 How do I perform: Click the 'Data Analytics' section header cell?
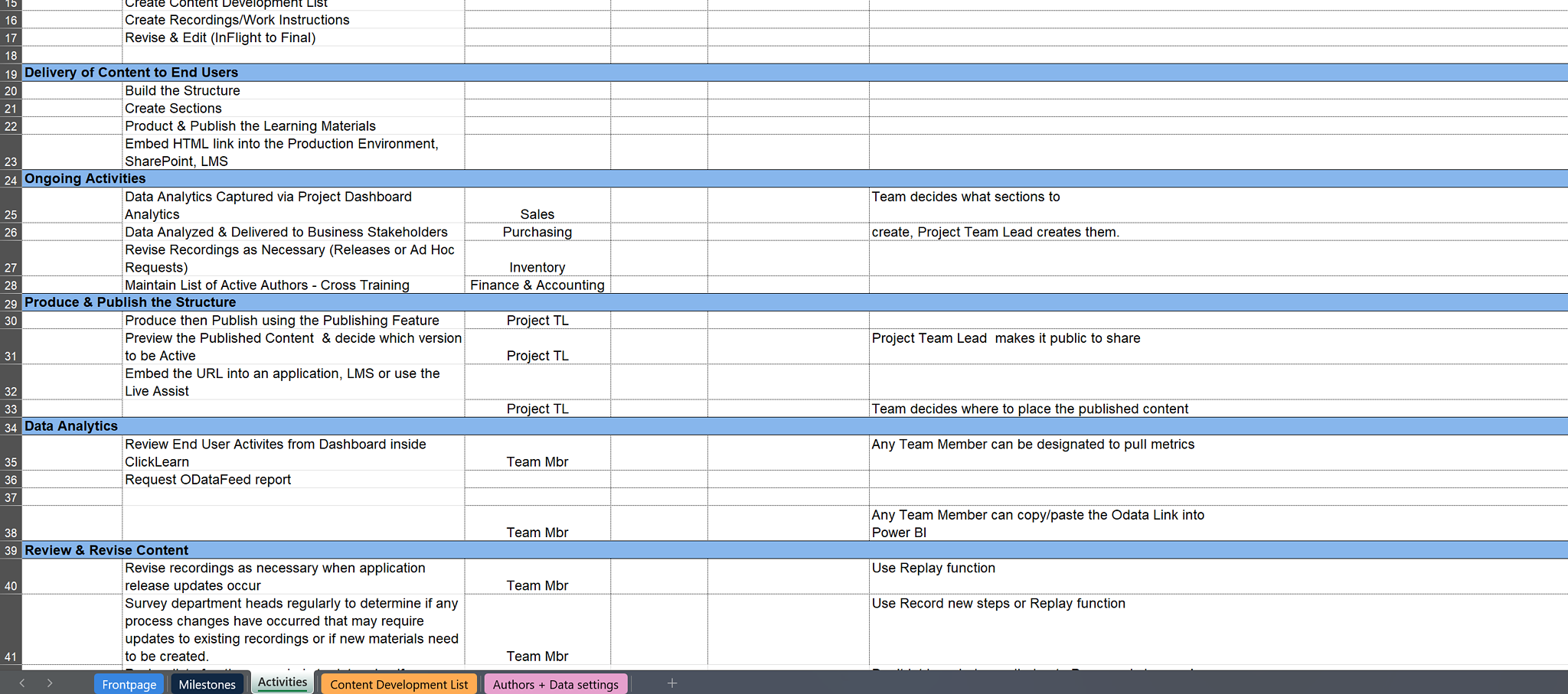click(x=70, y=426)
